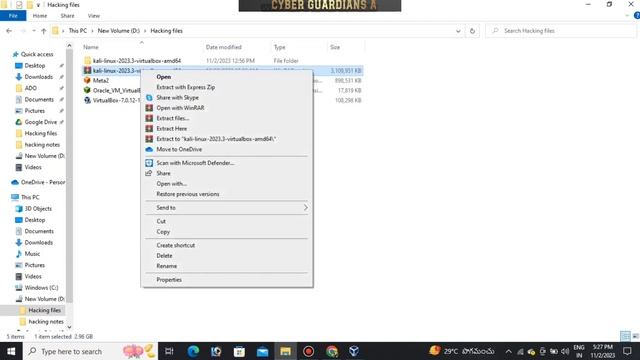Select the kali-linux-2023.3-virtualbox-amd64 folder
This screenshot has height=360, width=640.
137,60
